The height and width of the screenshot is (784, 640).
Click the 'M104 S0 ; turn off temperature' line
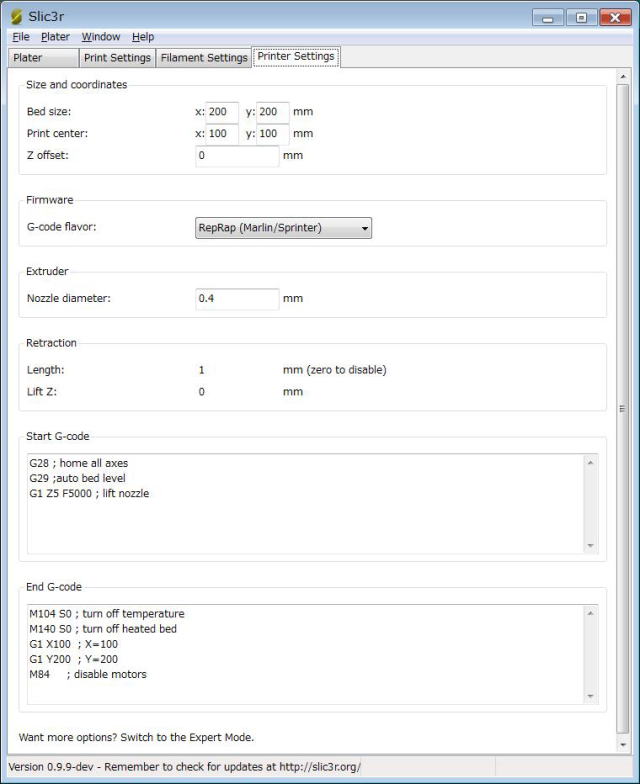pos(106,614)
